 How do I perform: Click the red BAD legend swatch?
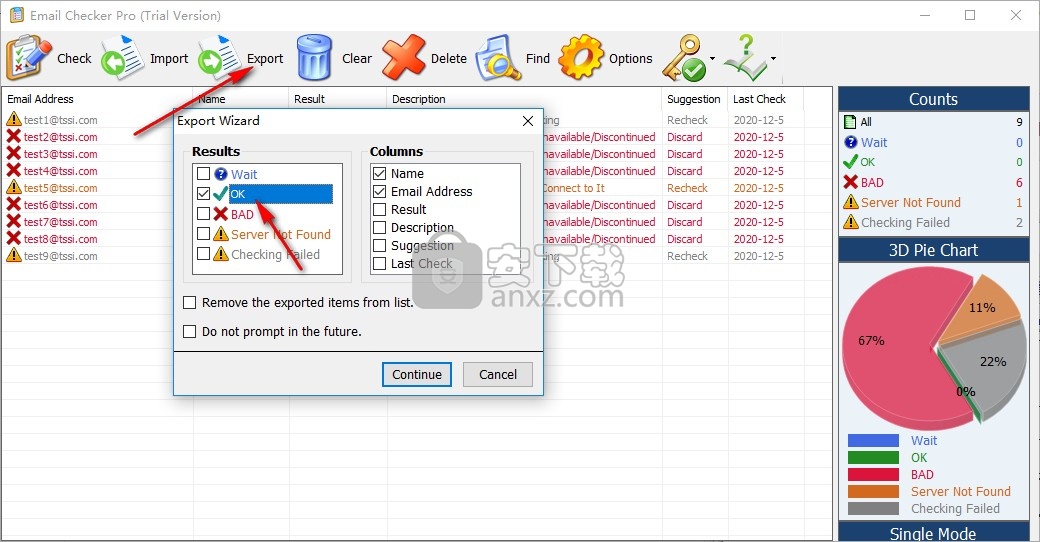[x=873, y=474]
